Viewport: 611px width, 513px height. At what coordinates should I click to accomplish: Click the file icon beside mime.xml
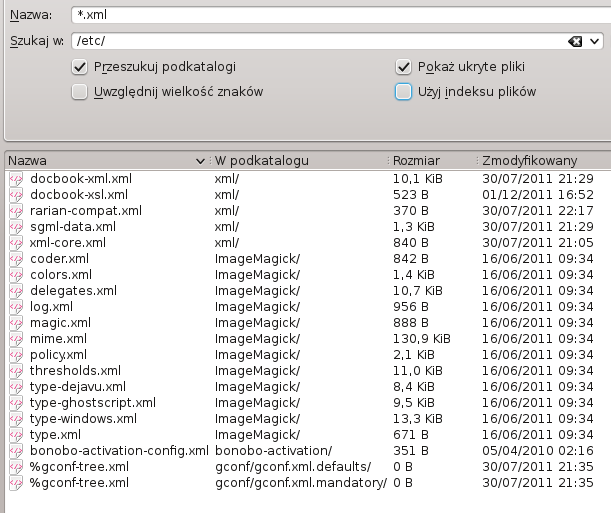tap(15, 339)
